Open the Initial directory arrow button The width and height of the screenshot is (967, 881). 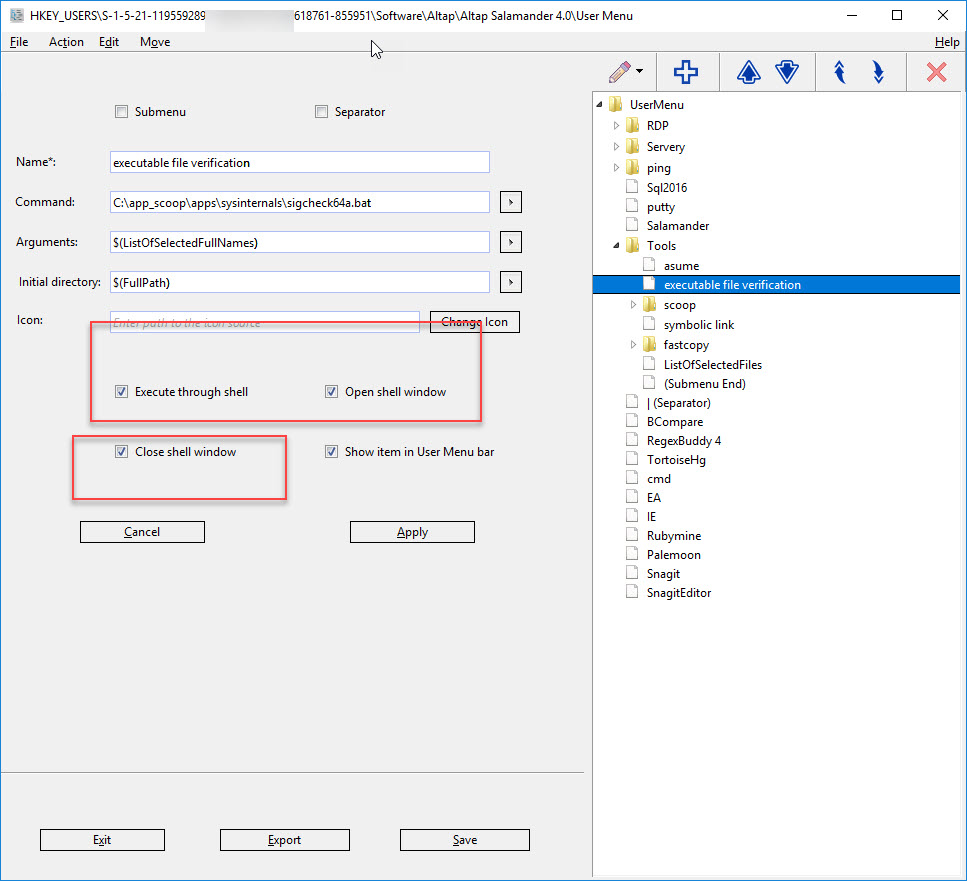tap(511, 282)
